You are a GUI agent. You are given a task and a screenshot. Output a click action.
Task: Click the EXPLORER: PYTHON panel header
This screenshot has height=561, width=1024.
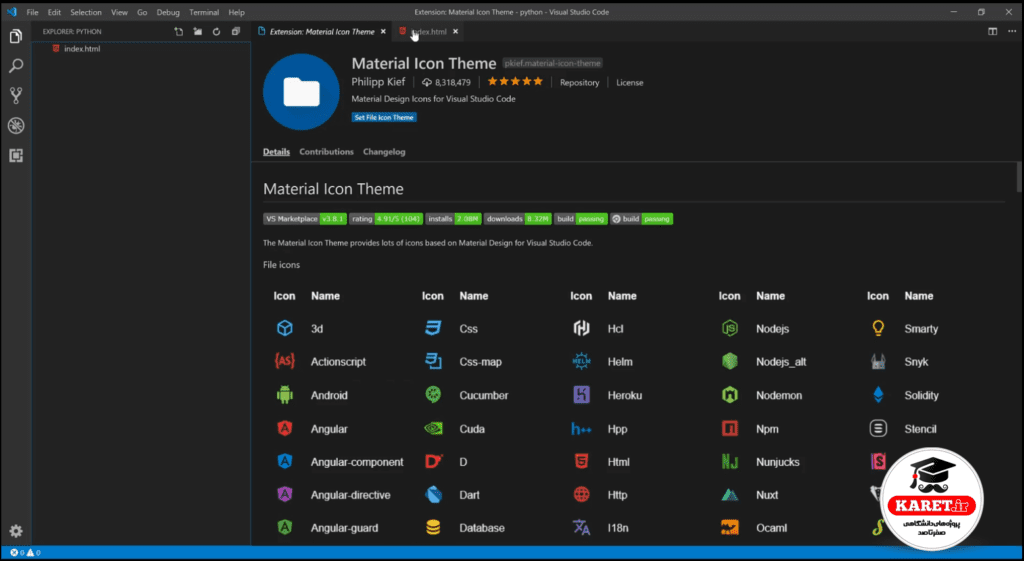click(x=72, y=31)
